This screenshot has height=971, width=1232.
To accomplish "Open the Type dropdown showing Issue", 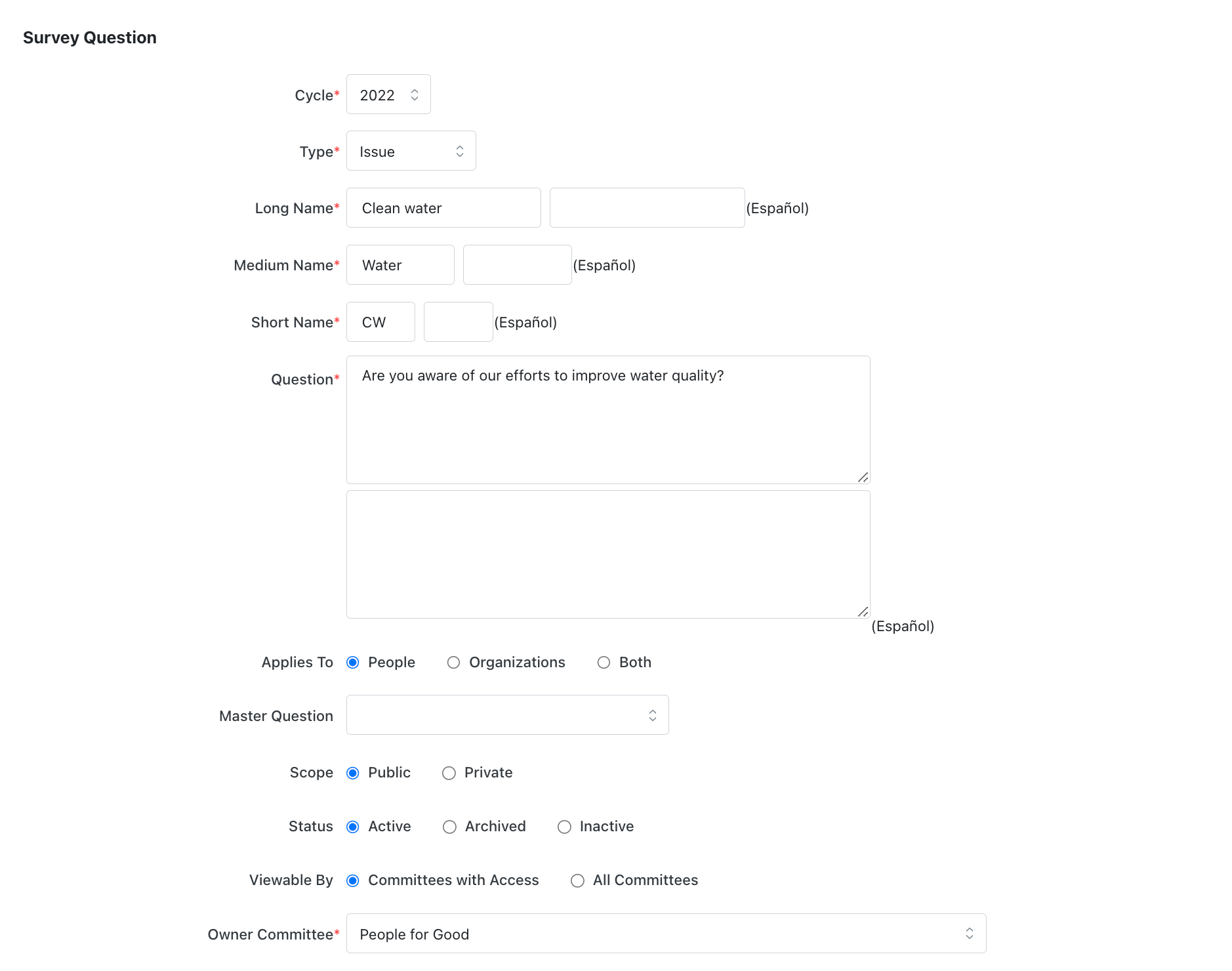I will pyautogui.click(x=411, y=151).
